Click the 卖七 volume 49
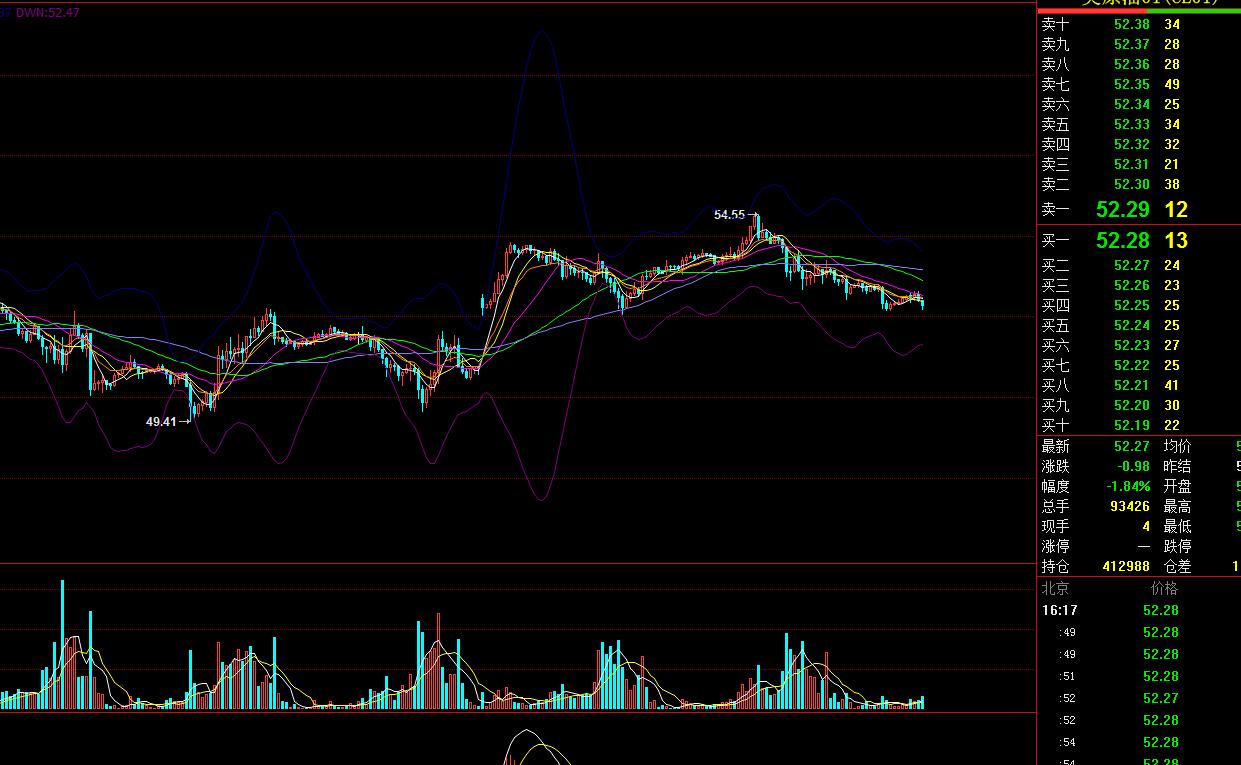The width and height of the screenshot is (1241, 765). click(x=1172, y=84)
